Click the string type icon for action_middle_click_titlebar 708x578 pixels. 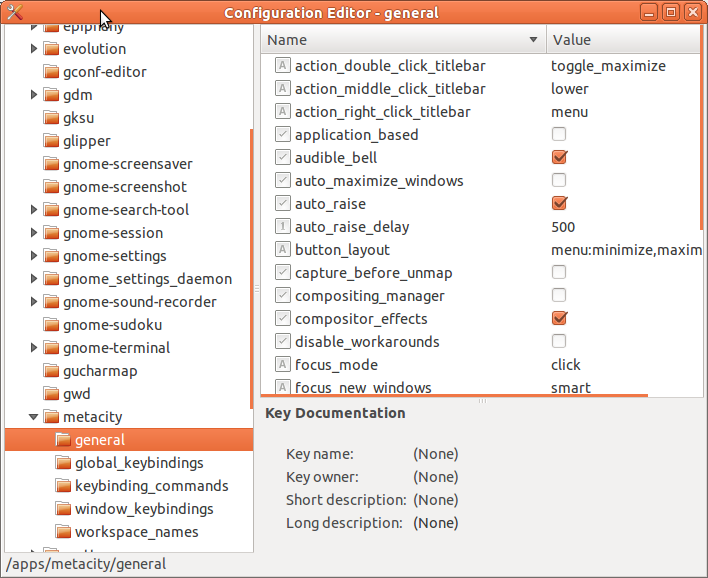click(x=283, y=89)
